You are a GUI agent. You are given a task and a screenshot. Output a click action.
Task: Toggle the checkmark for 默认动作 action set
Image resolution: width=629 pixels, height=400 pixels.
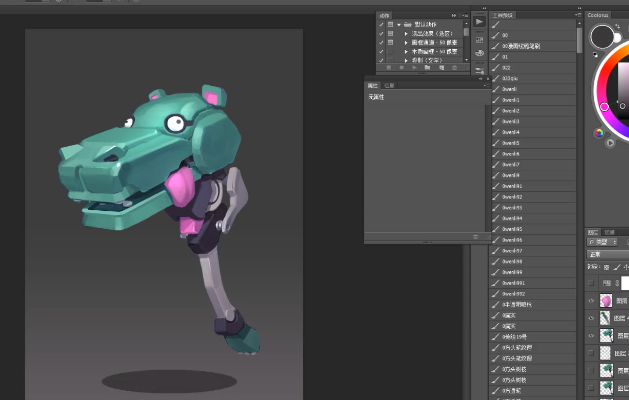coord(381,24)
